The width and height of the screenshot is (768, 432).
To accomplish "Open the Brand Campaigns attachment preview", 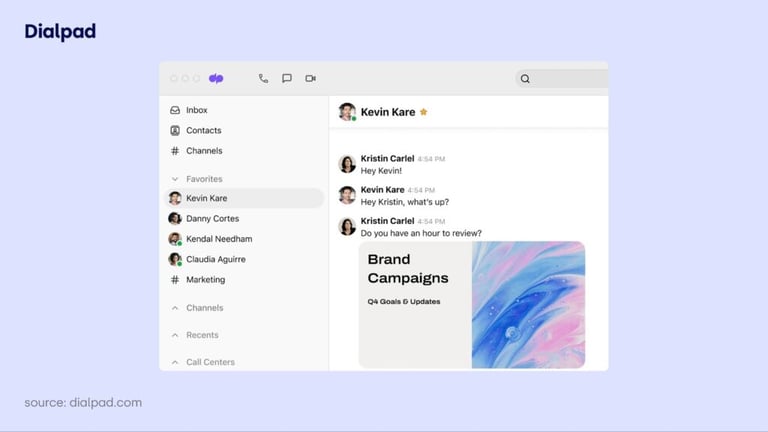I will coord(472,305).
